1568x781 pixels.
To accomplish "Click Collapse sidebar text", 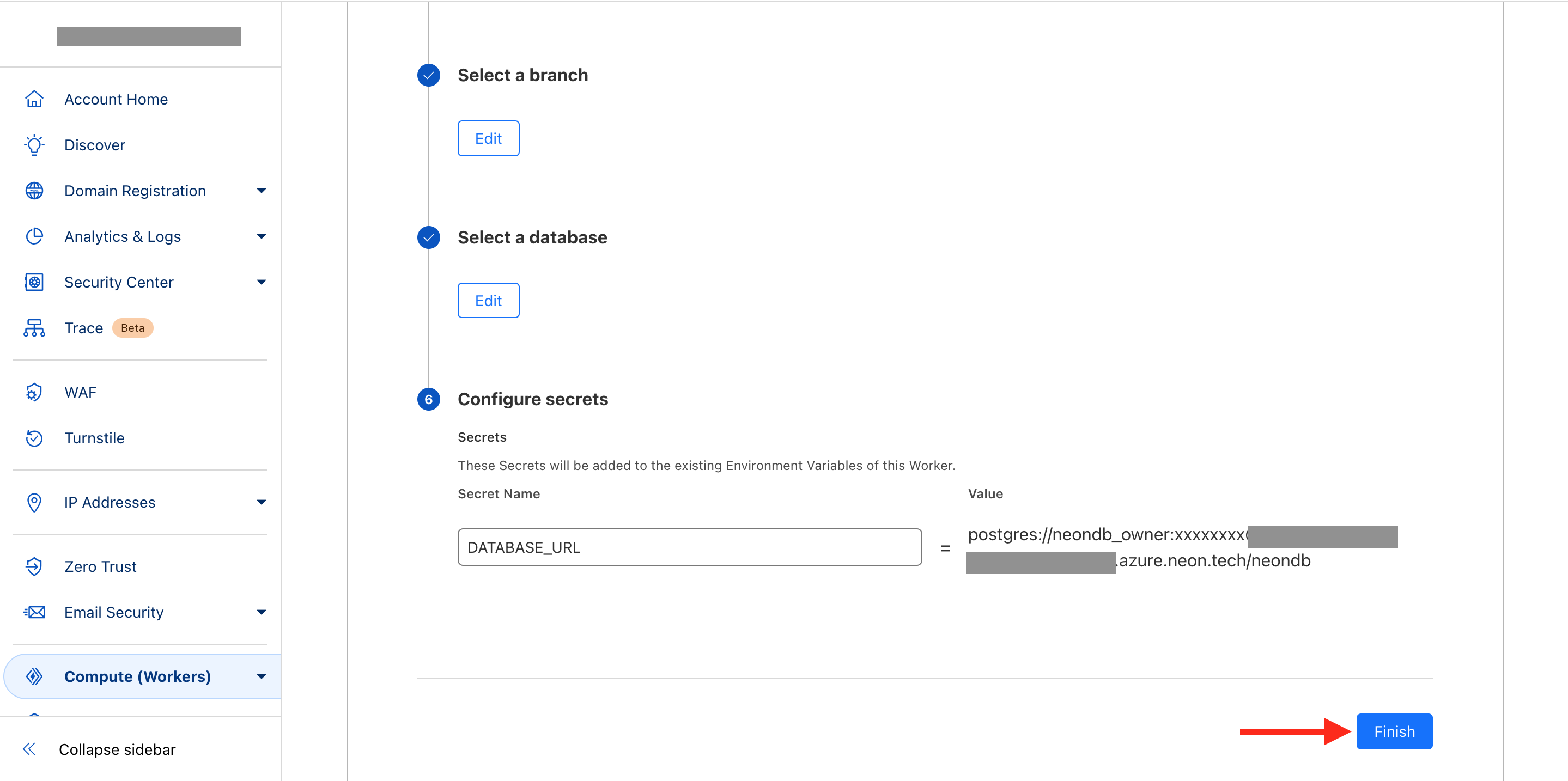I will click(117, 749).
